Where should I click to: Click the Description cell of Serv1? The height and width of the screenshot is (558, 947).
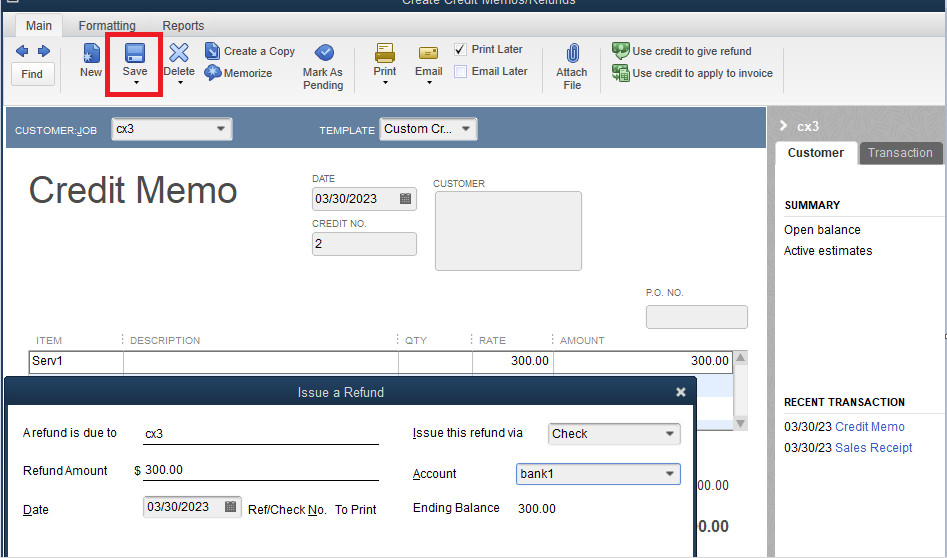coord(261,361)
